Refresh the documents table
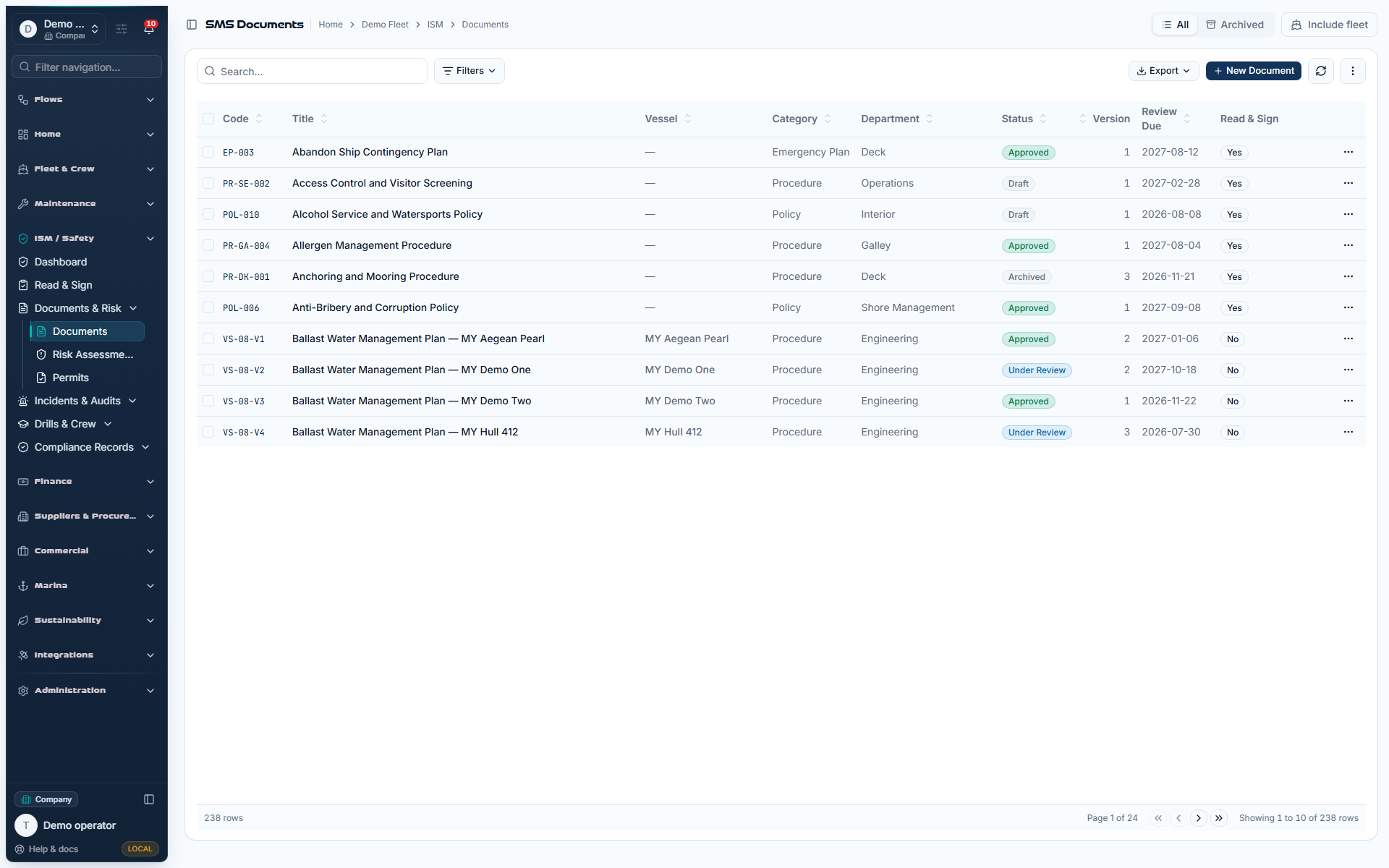1389x868 pixels. click(x=1320, y=71)
